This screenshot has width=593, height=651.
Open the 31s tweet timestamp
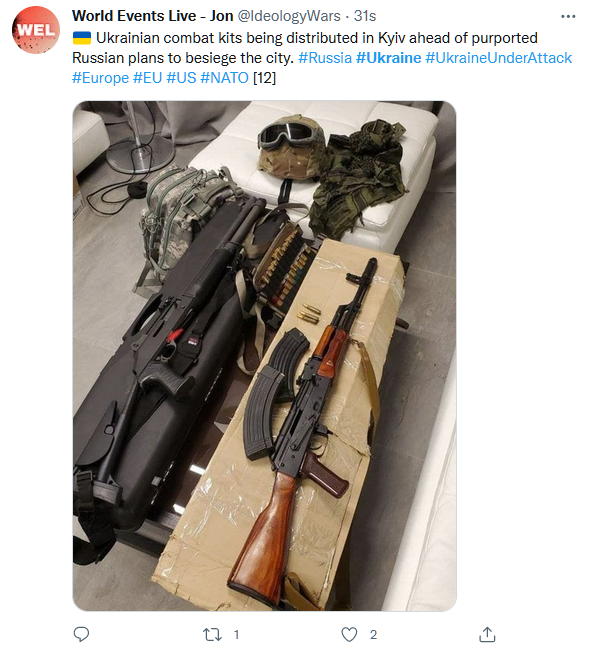click(365, 16)
